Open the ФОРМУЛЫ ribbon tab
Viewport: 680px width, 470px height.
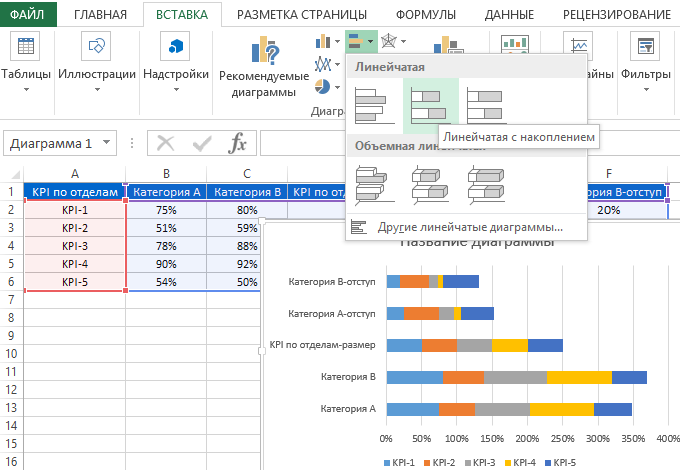[x=425, y=14]
